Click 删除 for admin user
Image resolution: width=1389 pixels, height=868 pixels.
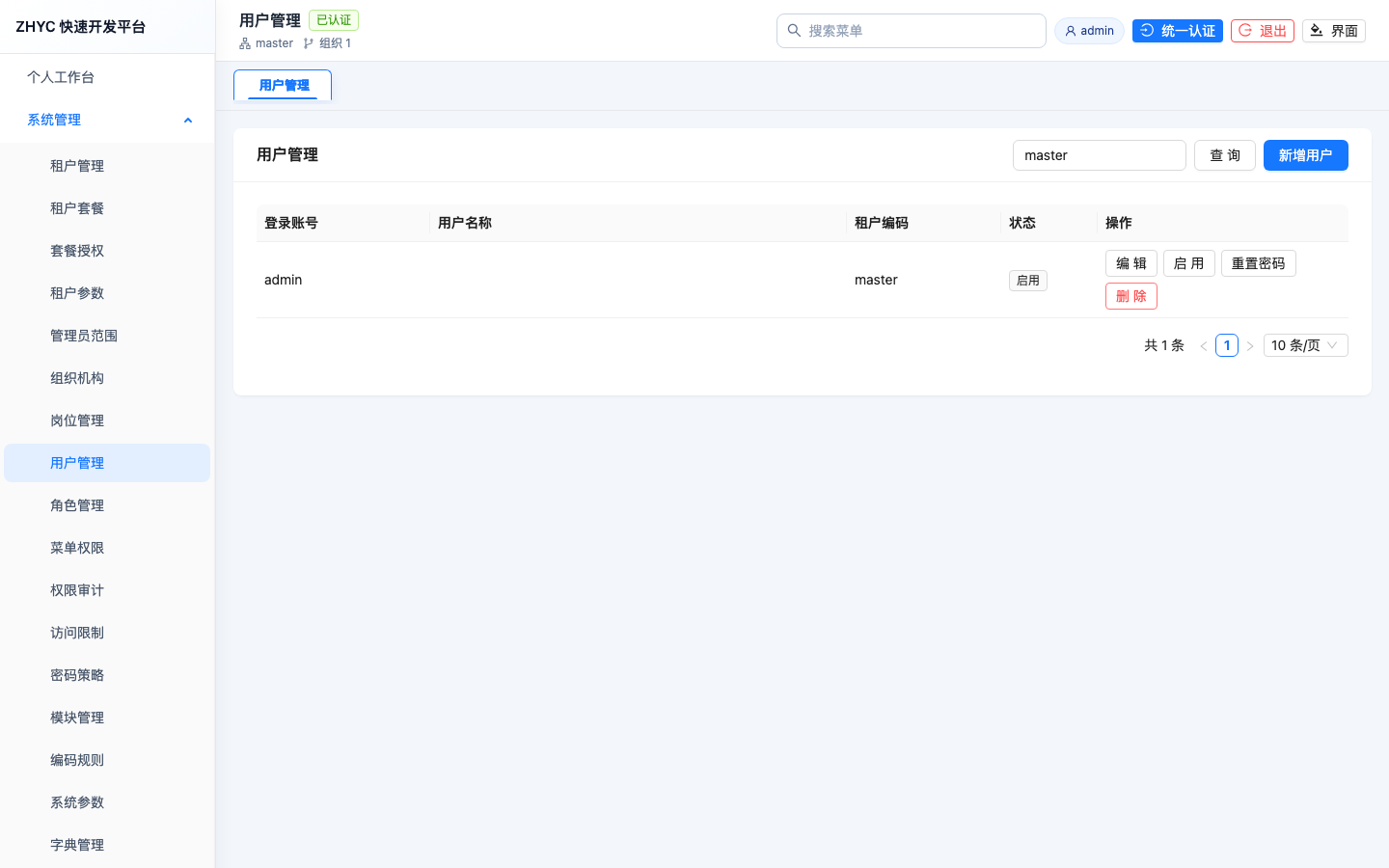[x=1131, y=296]
